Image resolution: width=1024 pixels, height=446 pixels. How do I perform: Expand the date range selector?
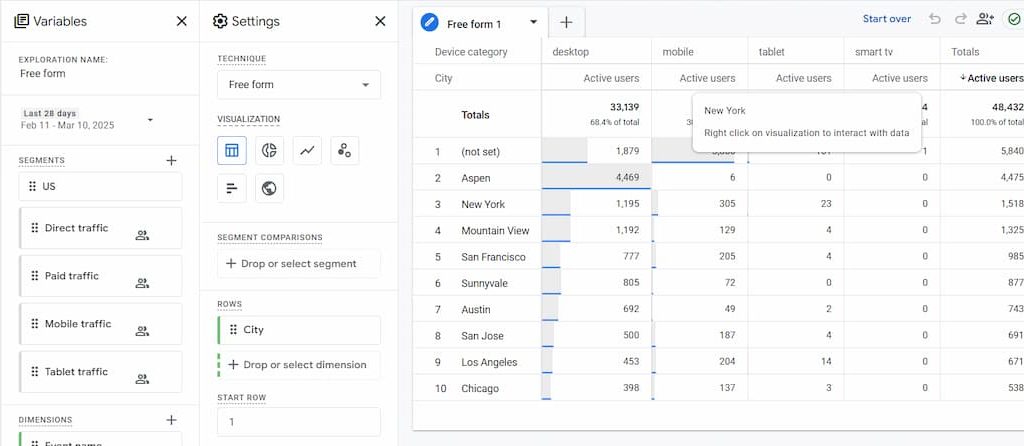click(150, 120)
